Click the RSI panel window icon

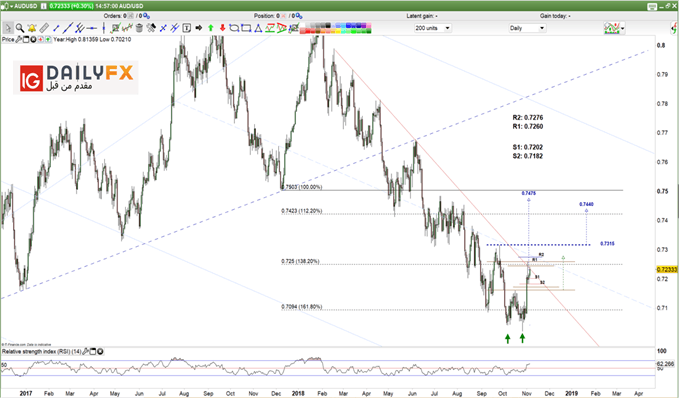92,352
